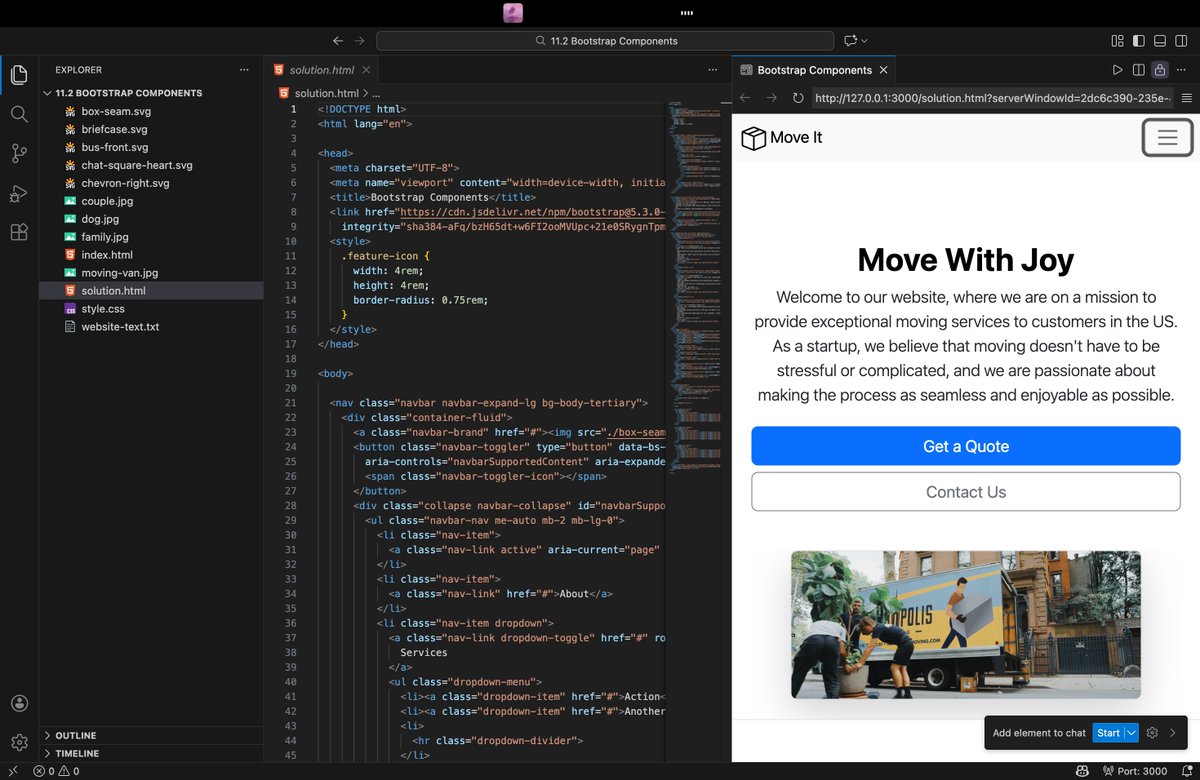Image resolution: width=1200 pixels, height=780 pixels.
Task: Open the Accounts menu icon
Action: point(19,704)
